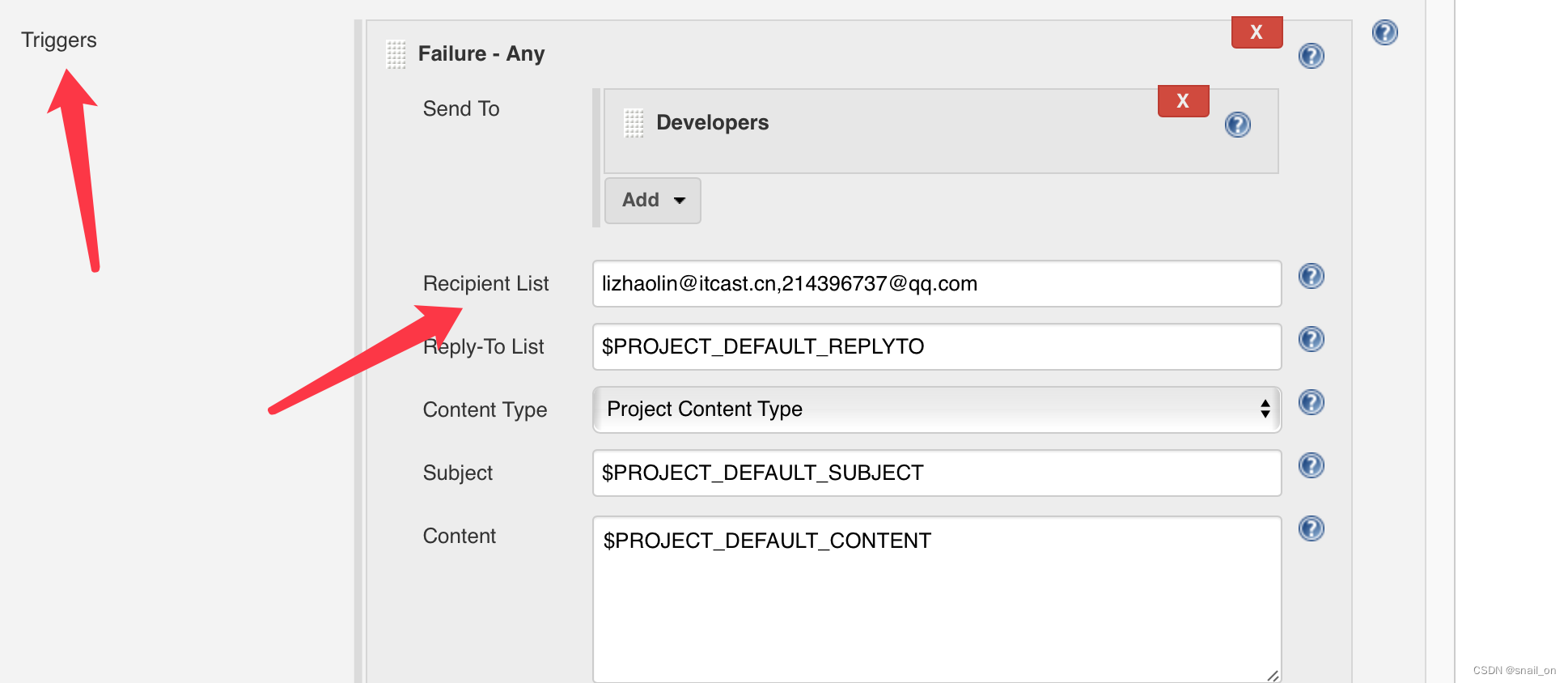
Task: Click the Subject label
Action: [458, 473]
